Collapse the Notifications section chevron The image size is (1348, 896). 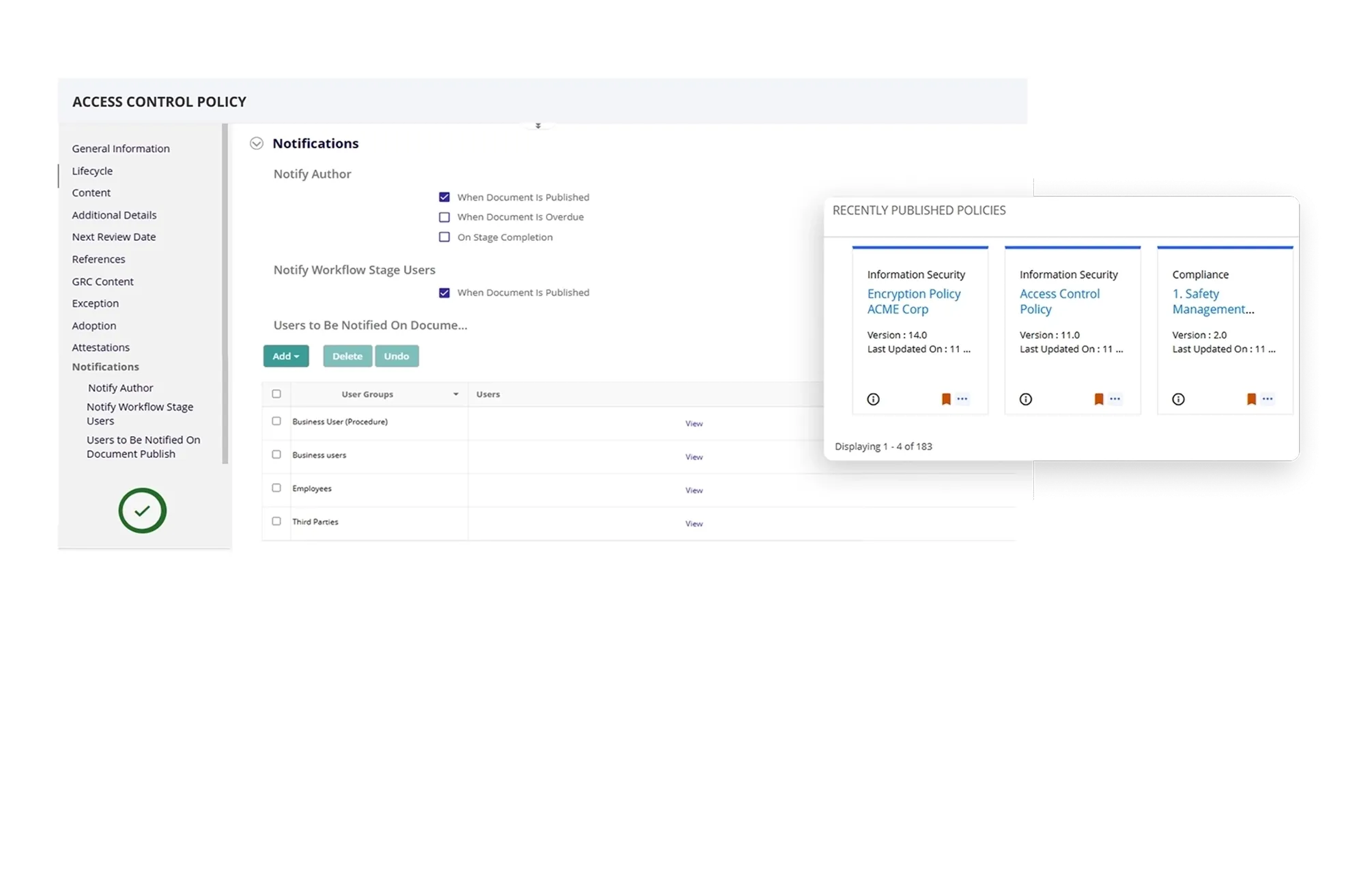257,143
